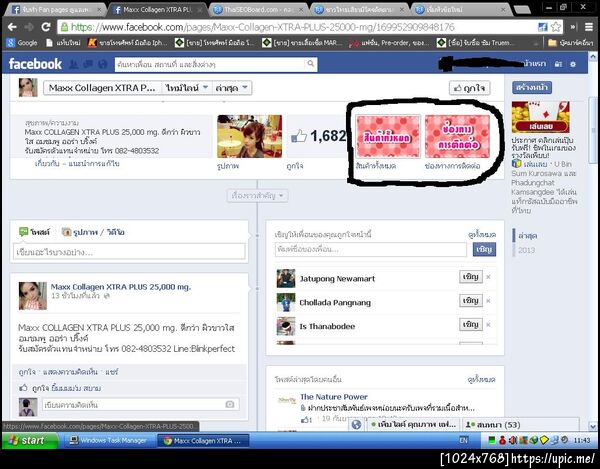This screenshot has width=600, height=469.
Task: Click privacy shortcuts lock icon
Action: 559,64
